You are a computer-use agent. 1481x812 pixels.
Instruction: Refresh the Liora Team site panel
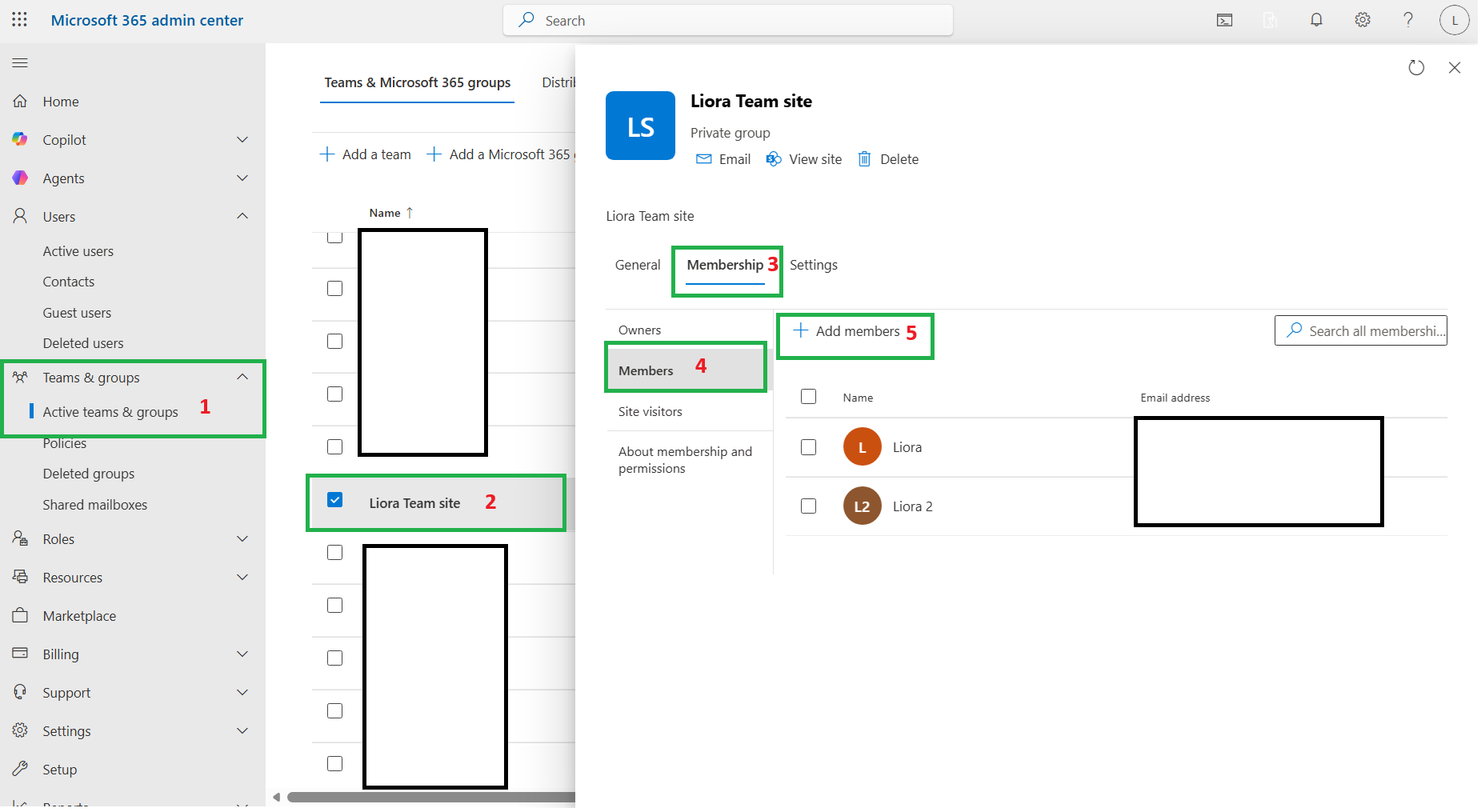pyautogui.click(x=1416, y=68)
